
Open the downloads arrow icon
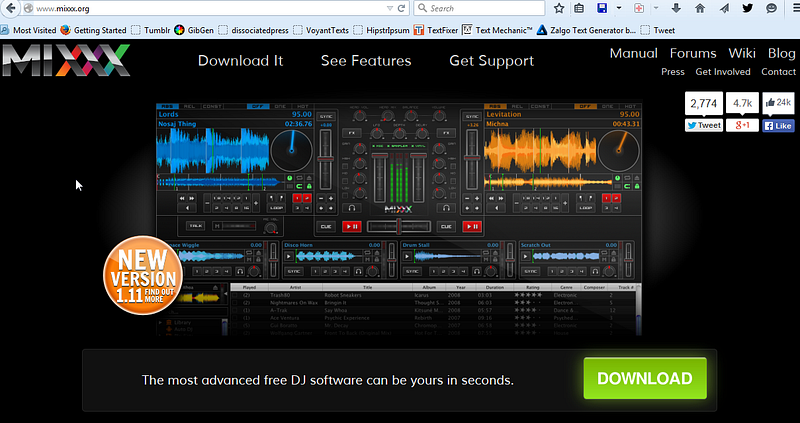677,8
